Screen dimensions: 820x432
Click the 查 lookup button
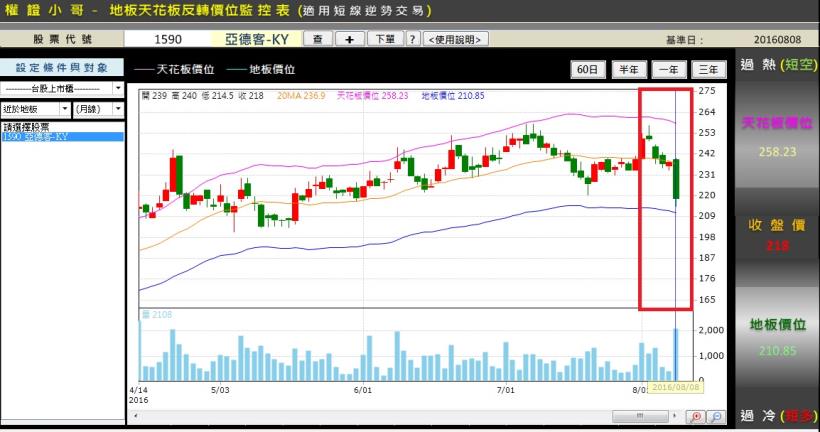[317, 39]
